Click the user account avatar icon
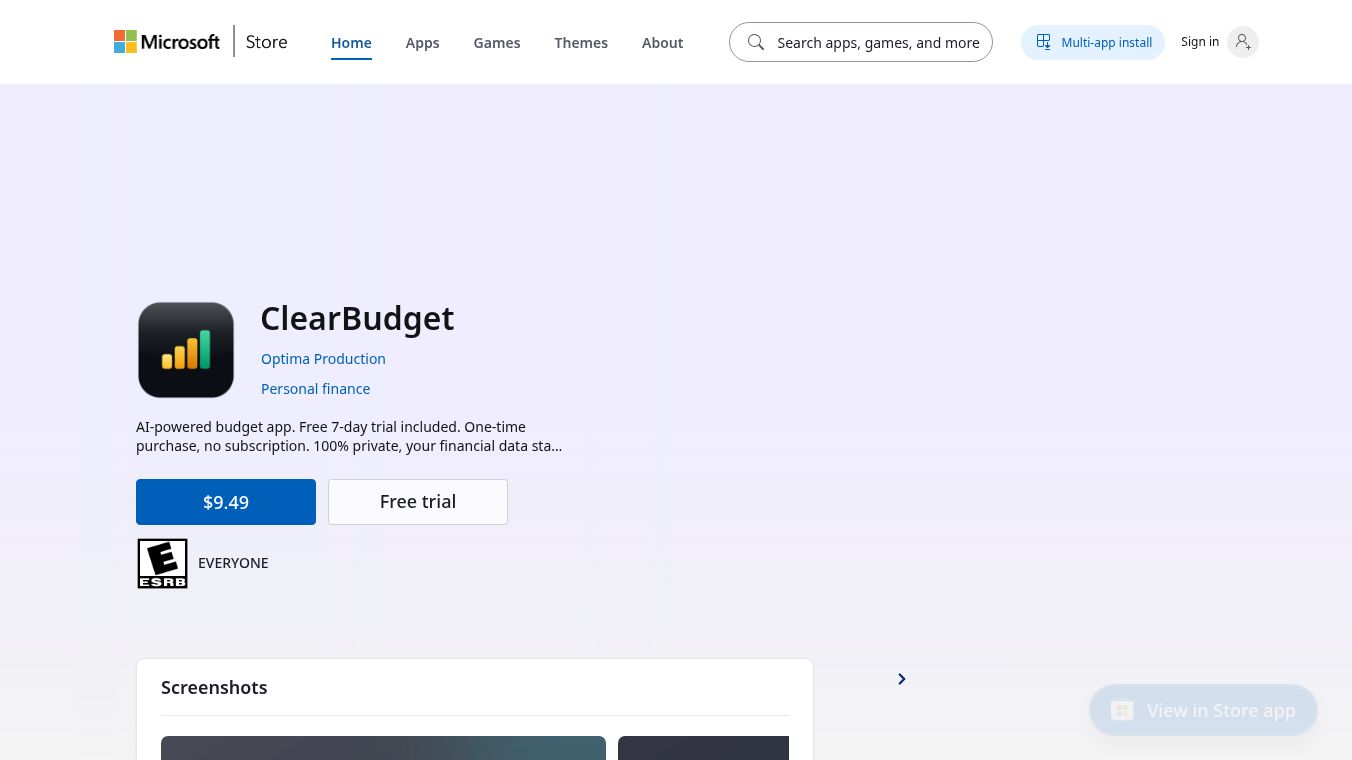Screen dimensions: 1352x760 (1242, 42)
